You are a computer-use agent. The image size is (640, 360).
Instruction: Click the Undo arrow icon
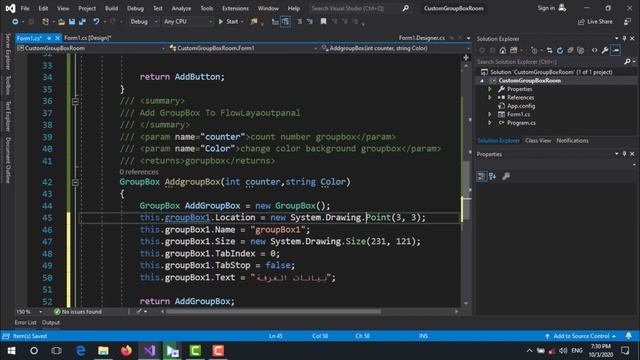(x=96, y=22)
